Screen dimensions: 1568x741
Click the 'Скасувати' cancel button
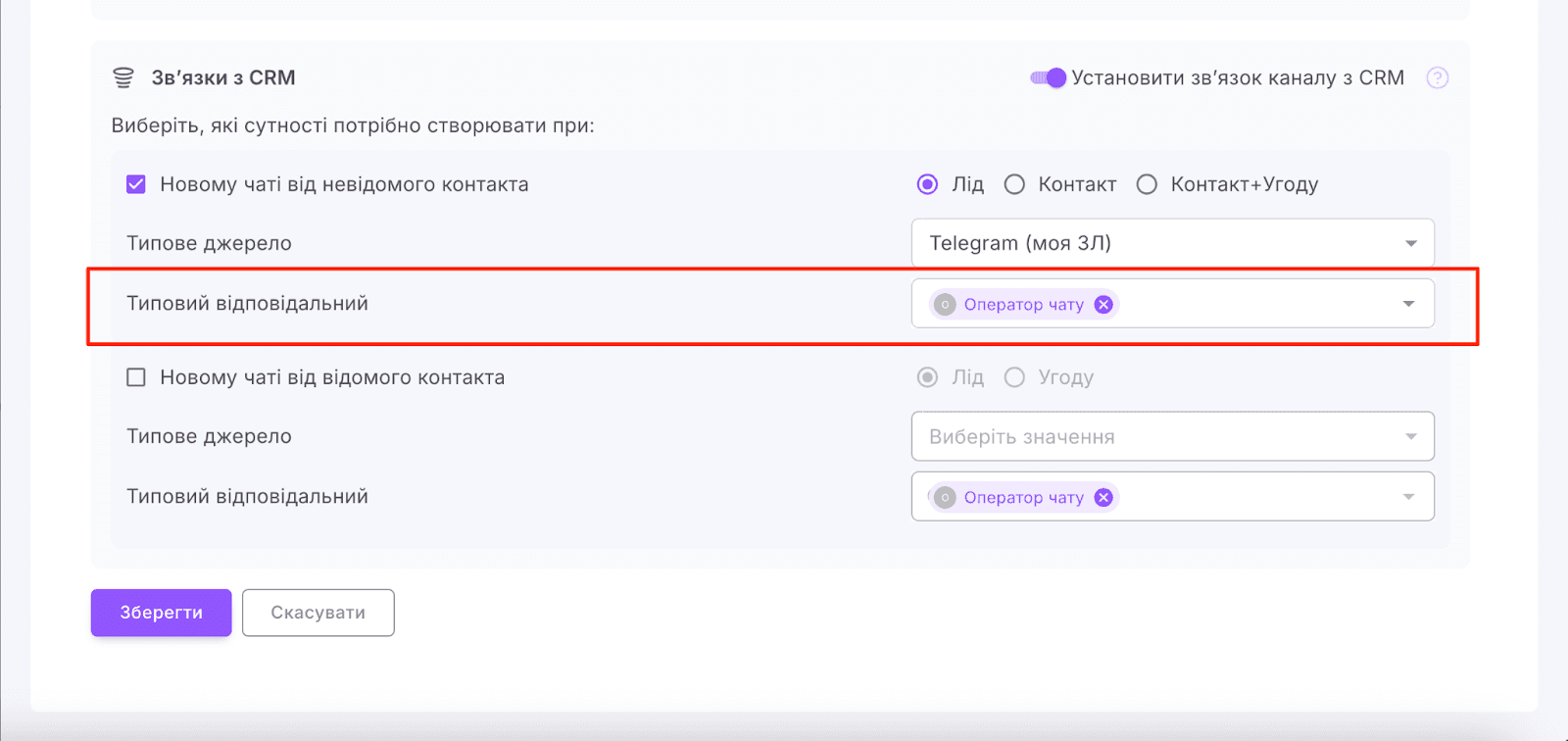(318, 613)
